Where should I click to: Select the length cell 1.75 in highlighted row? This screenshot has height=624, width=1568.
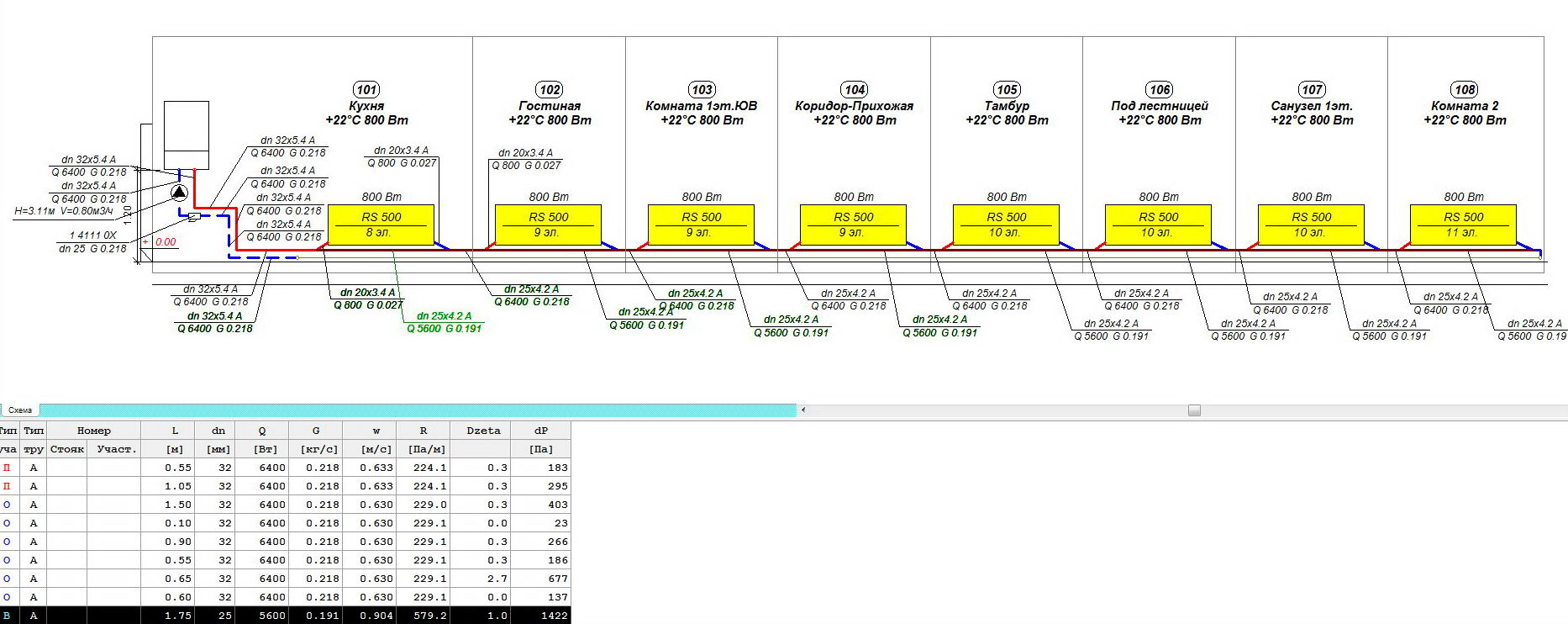tap(168, 616)
